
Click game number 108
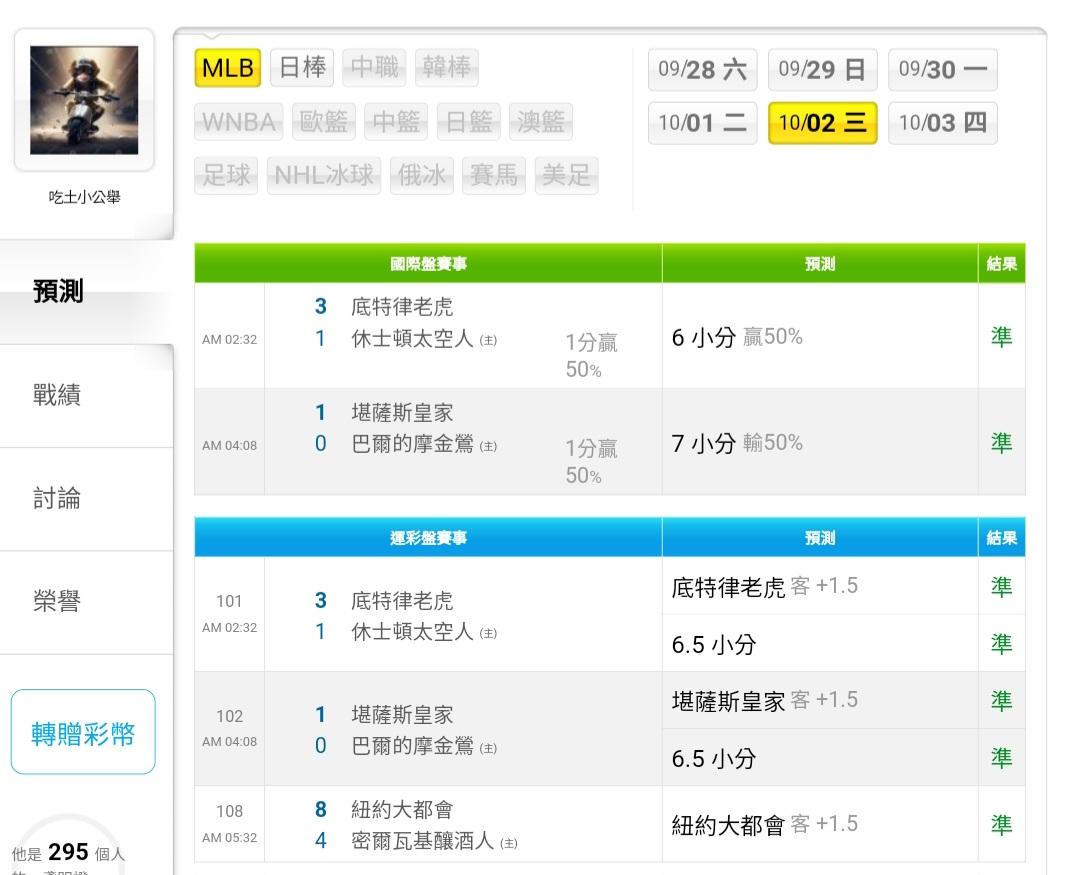coord(229,811)
